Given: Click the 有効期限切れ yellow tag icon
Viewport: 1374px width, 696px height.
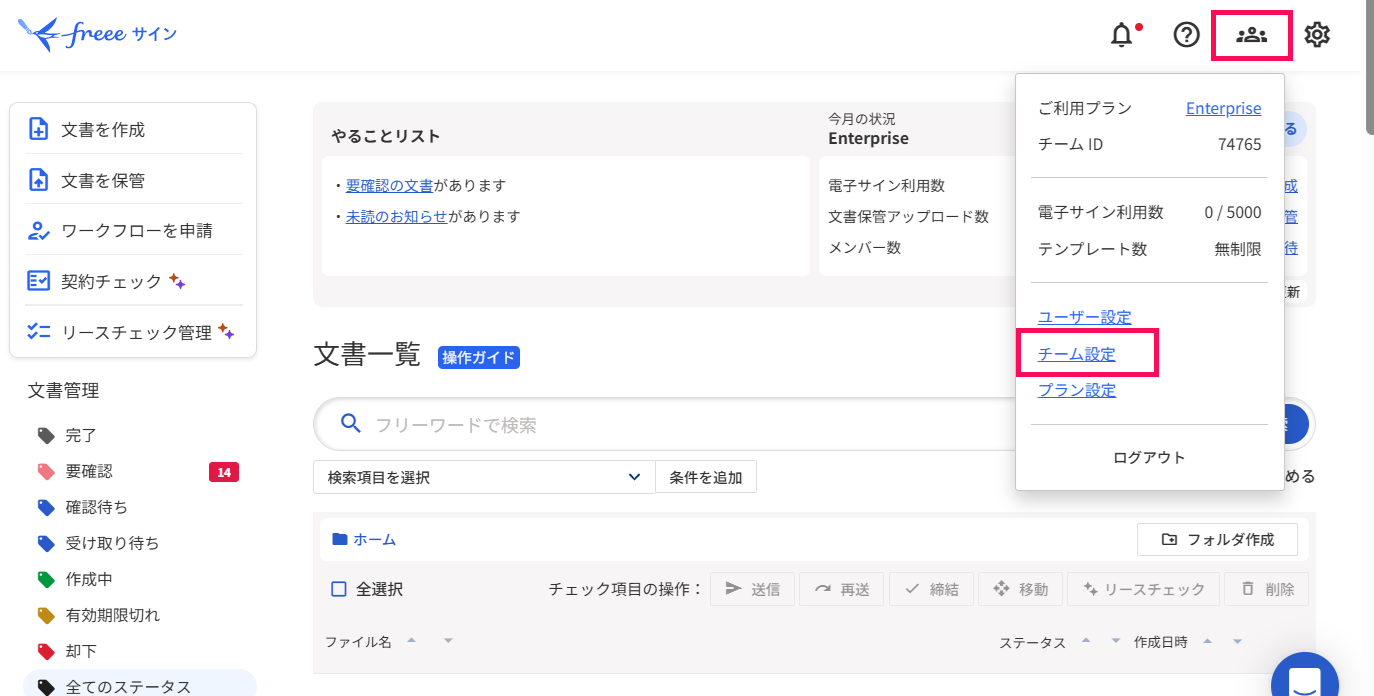Looking at the screenshot, I should 46,615.
